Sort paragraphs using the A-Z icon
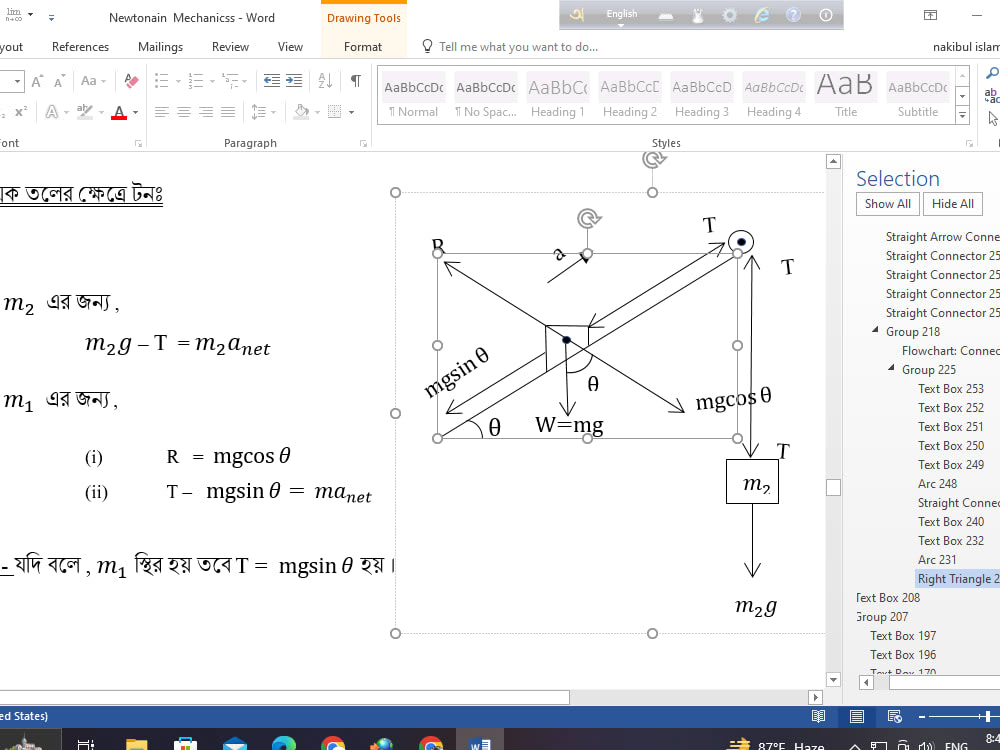This screenshot has width=1000, height=750. 326,82
